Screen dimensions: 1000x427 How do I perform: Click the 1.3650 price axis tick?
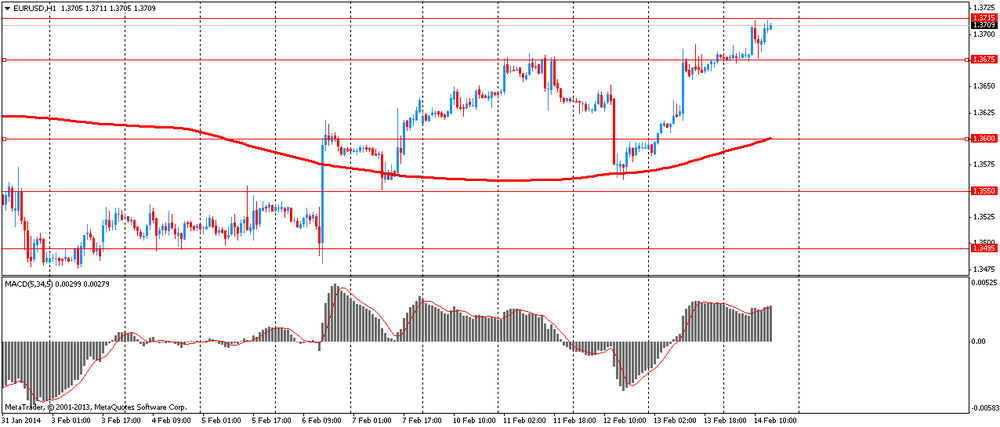[x=985, y=85]
